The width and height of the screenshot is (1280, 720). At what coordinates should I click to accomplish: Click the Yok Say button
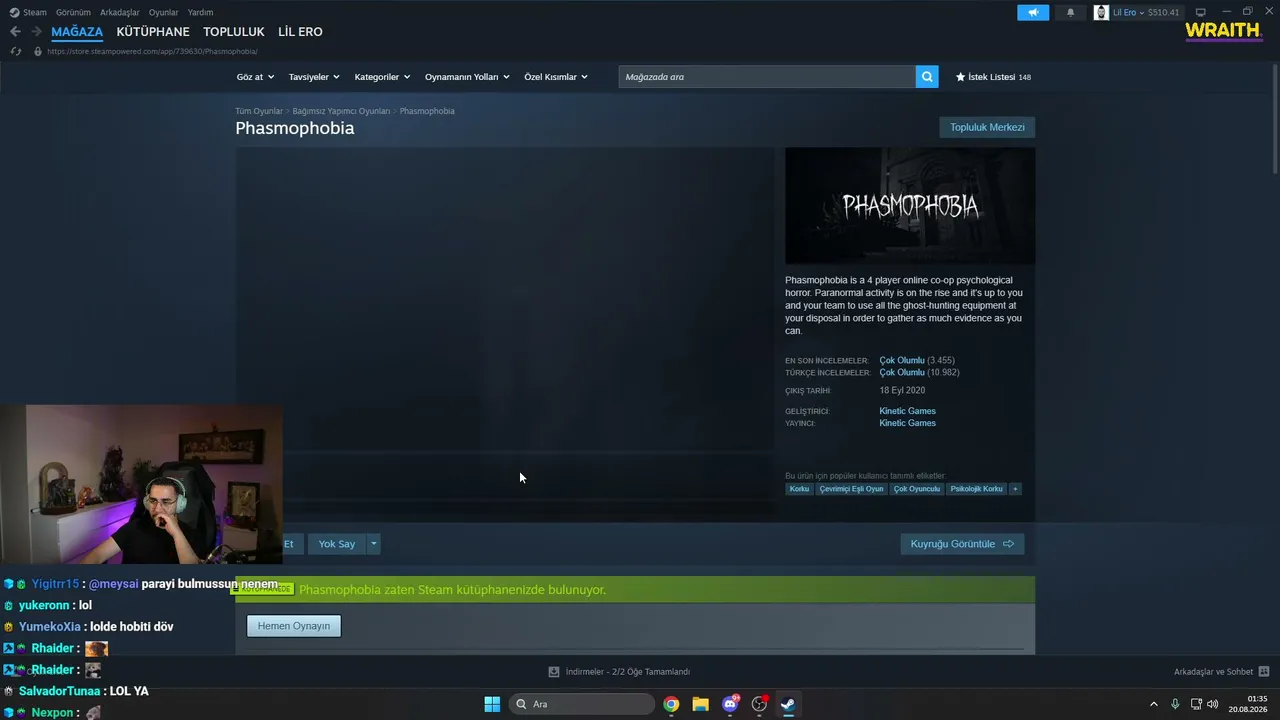point(337,544)
